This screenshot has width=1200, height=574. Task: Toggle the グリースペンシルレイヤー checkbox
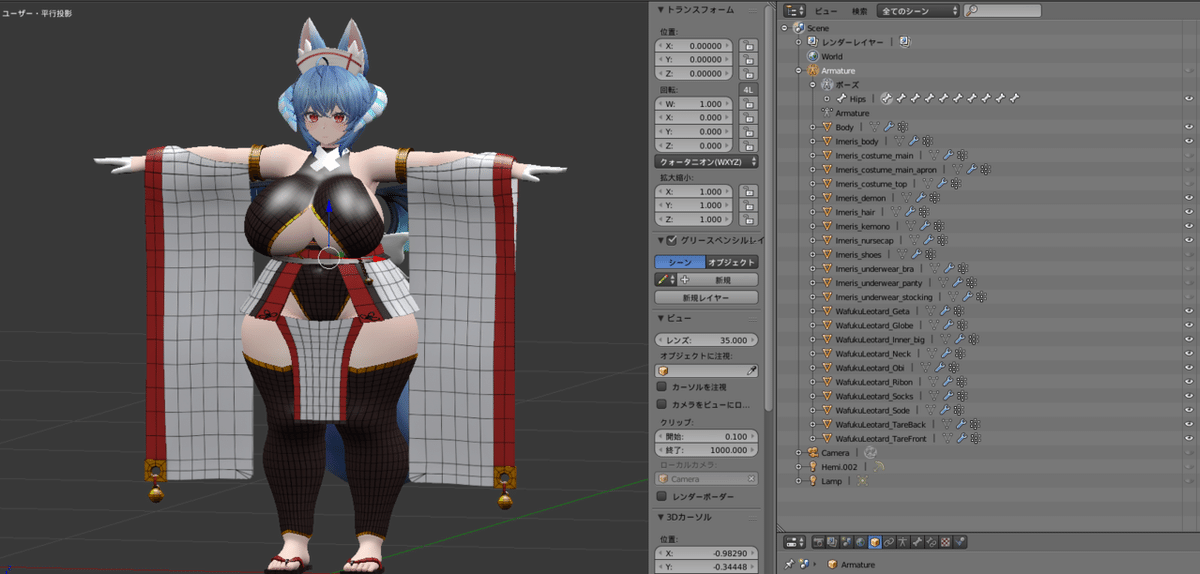pyautogui.click(x=672, y=239)
